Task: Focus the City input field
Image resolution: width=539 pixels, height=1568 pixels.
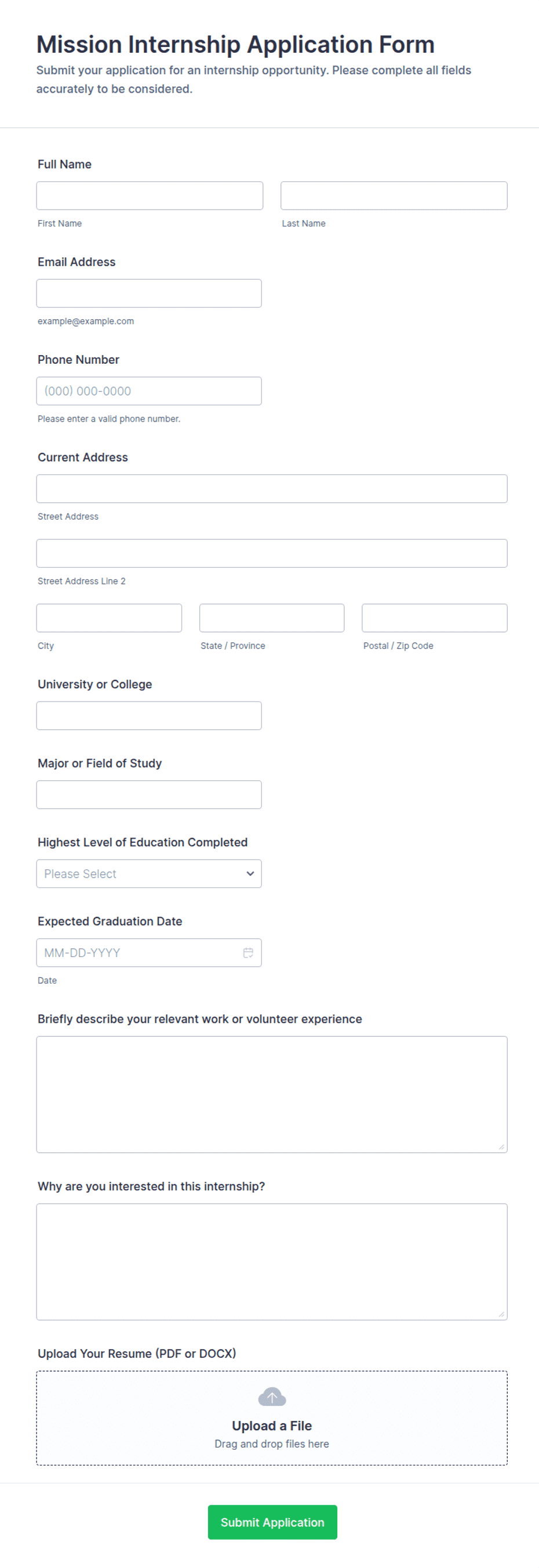Action: [x=109, y=618]
